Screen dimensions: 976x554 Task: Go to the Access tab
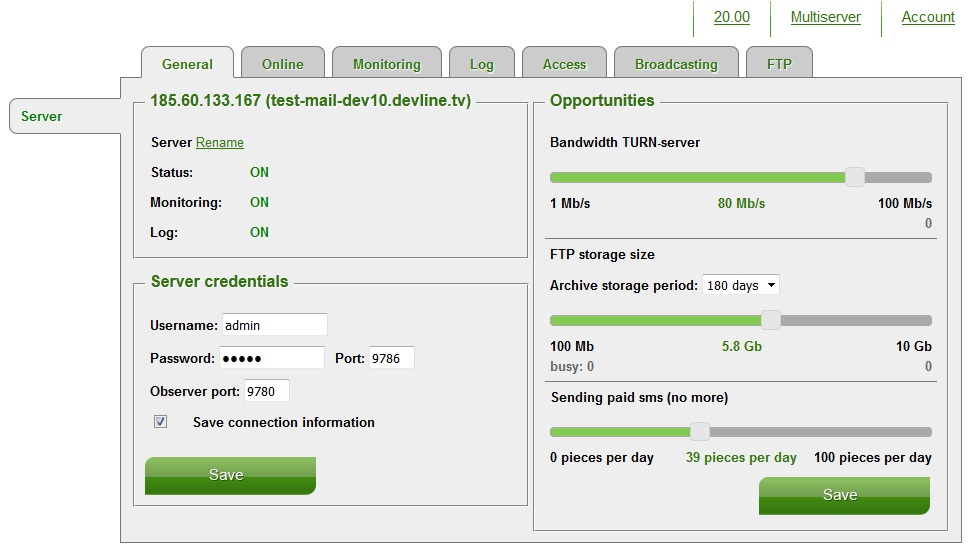coord(564,63)
